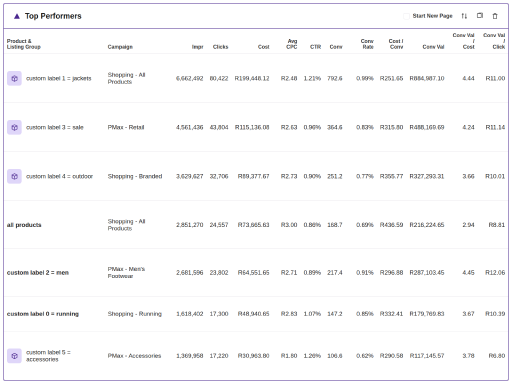
Task: Click Conv Val value R117,145.57
Action: (x=427, y=356)
